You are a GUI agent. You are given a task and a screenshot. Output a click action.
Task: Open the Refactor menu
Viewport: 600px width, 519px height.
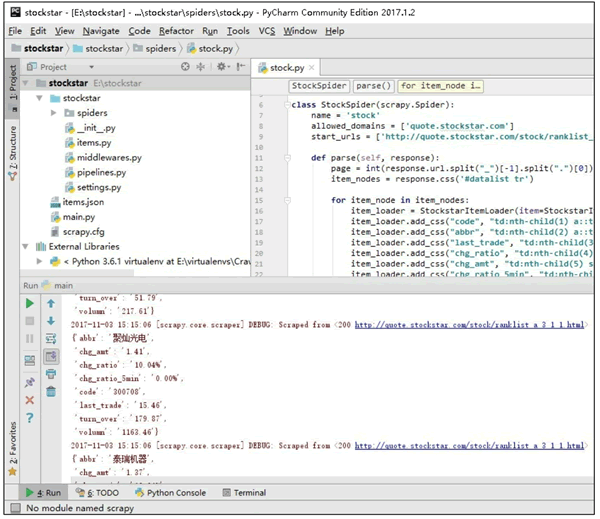pyautogui.click(x=176, y=31)
